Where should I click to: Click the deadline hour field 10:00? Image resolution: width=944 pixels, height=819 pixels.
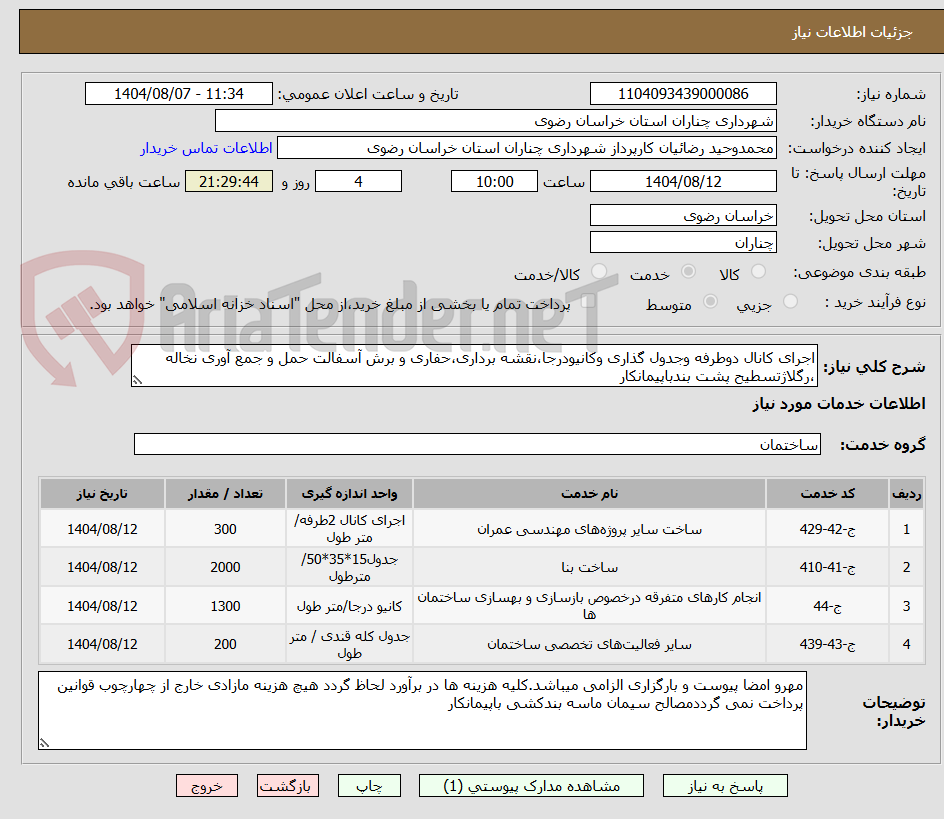point(494,181)
